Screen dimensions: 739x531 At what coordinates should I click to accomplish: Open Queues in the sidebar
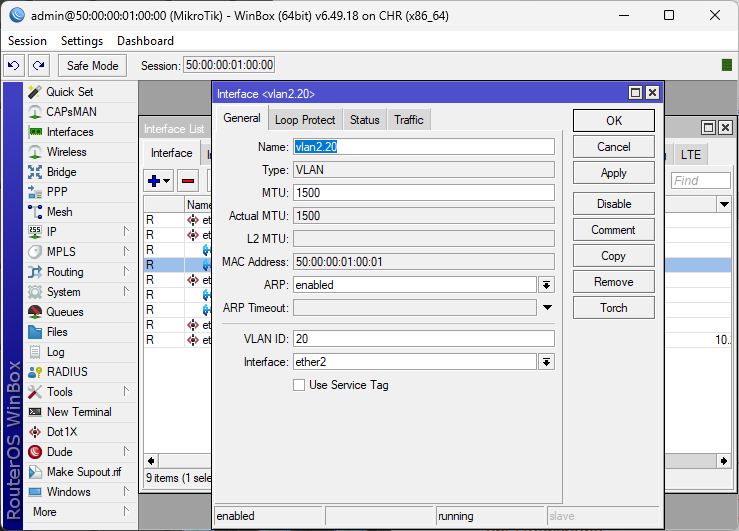[x=65, y=312]
